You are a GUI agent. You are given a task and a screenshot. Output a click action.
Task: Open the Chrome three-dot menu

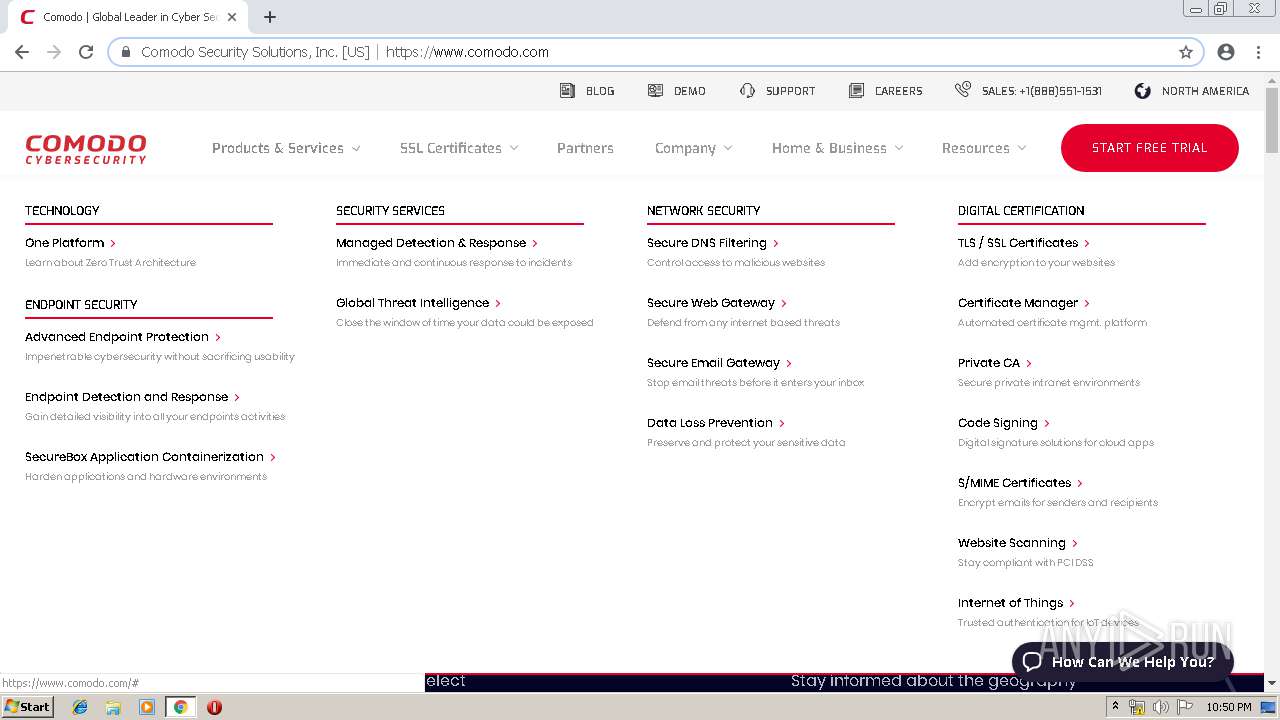point(1258,52)
